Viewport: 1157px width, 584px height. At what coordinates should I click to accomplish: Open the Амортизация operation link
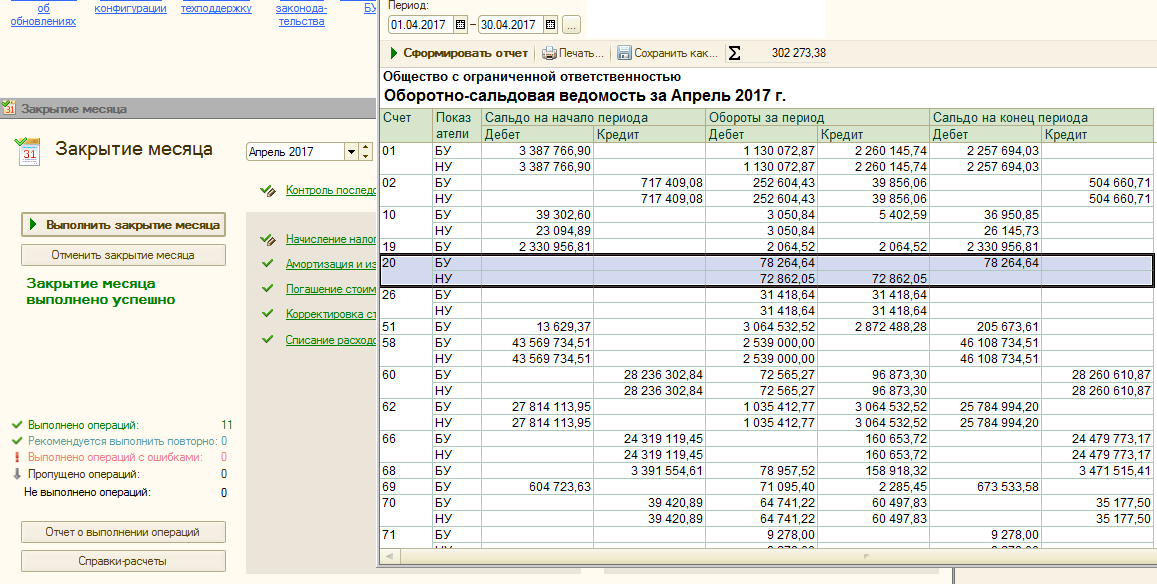330,264
